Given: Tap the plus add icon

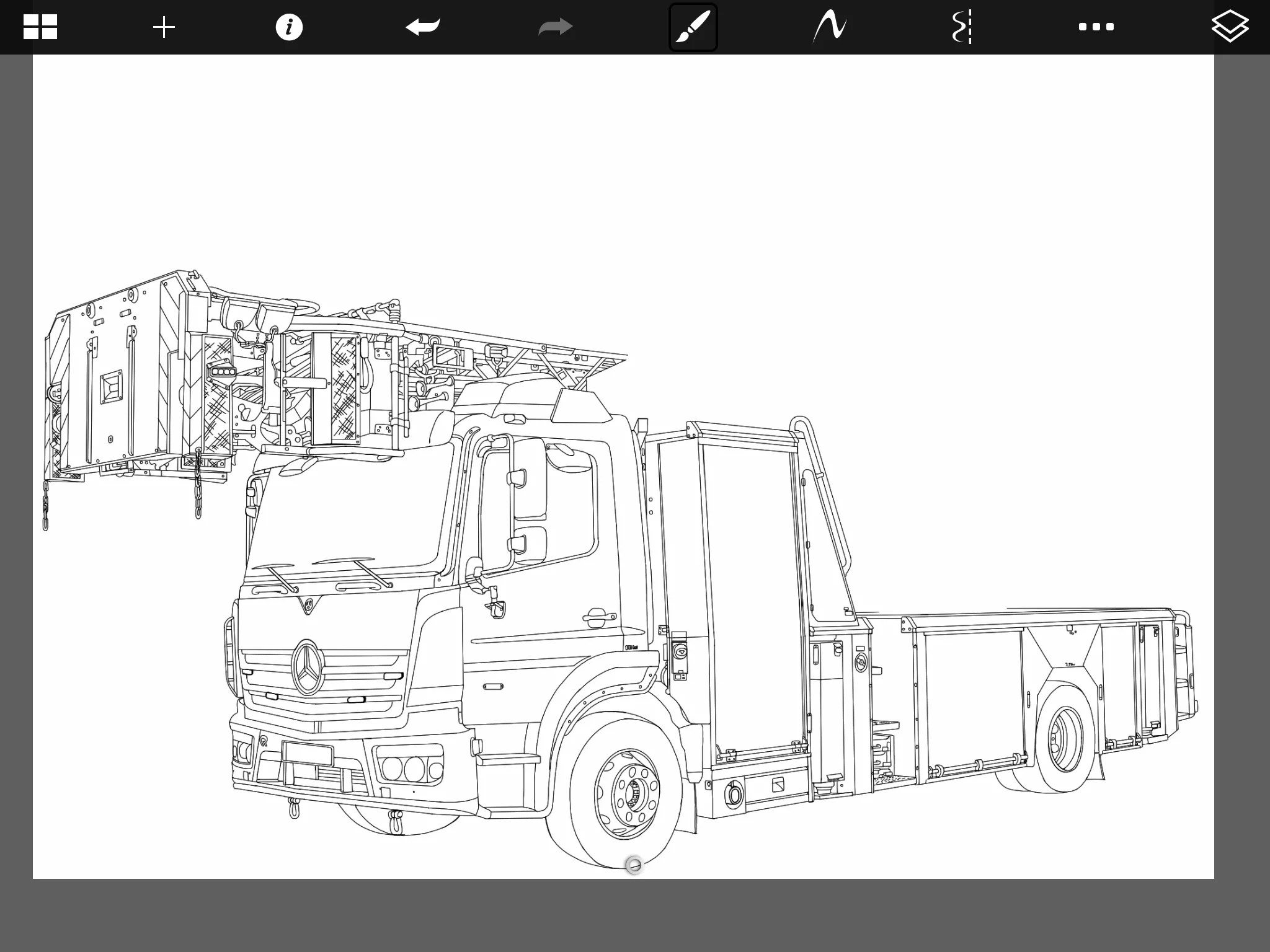Looking at the screenshot, I should pyautogui.click(x=164, y=27).
